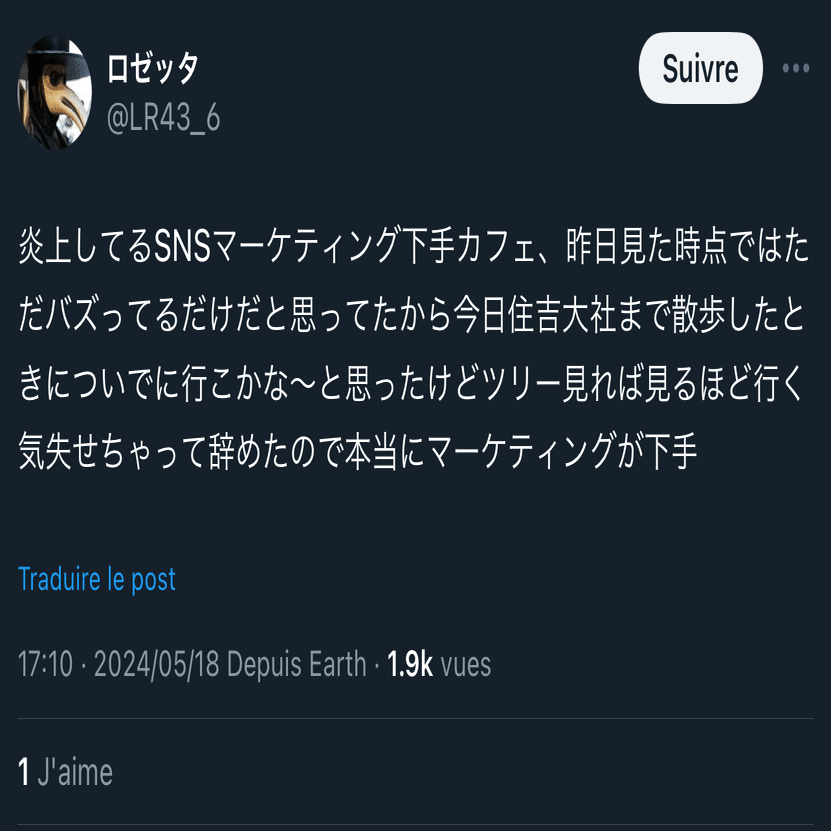Click the 17:10 post time
Image resolution: width=831 pixels, height=831 pixels.
[x=45, y=664]
